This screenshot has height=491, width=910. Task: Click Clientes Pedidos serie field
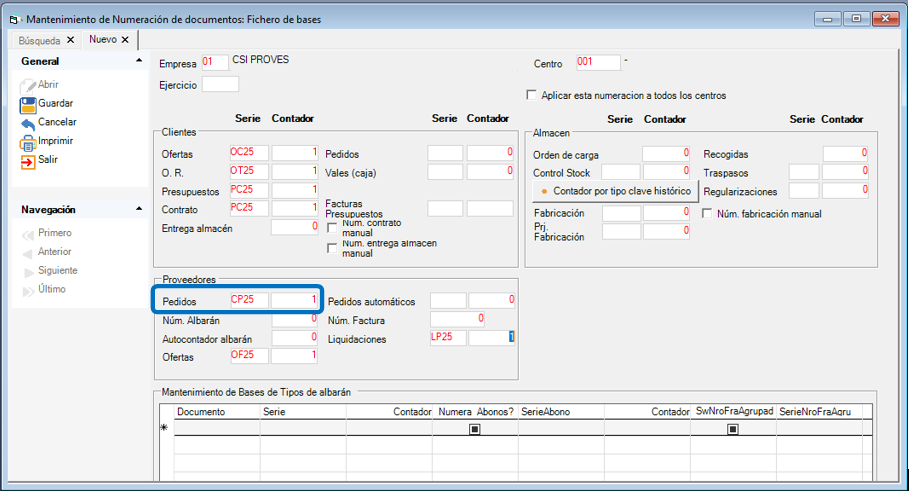445,153
